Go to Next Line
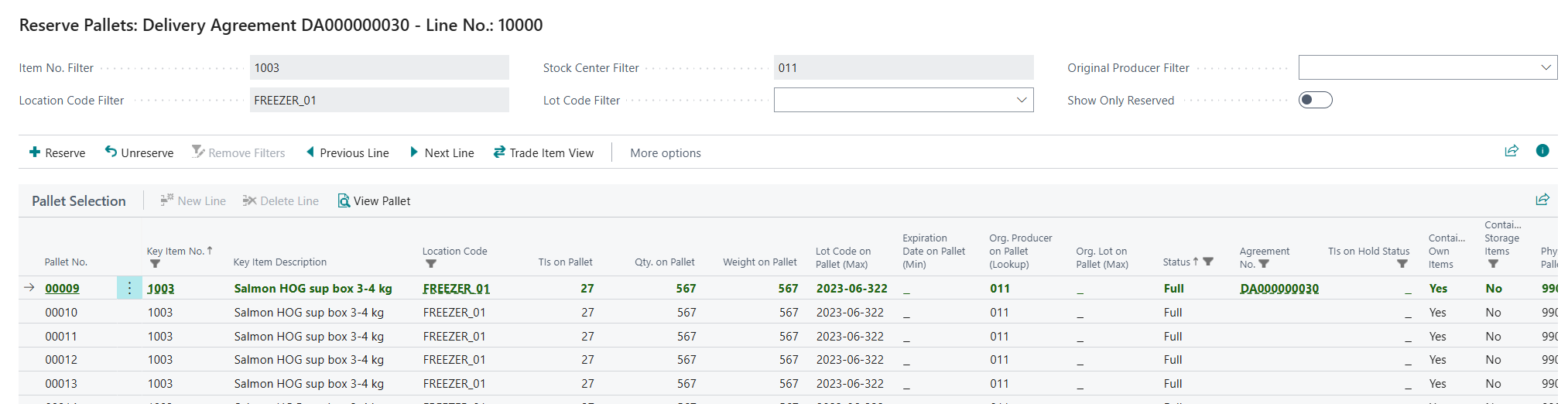 pos(441,153)
